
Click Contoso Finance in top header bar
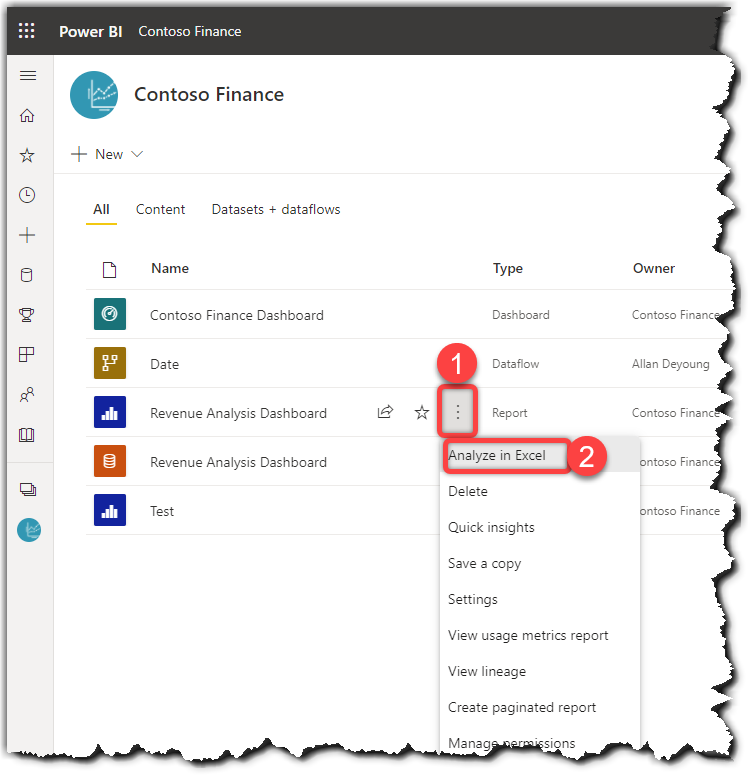pos(190,31)
